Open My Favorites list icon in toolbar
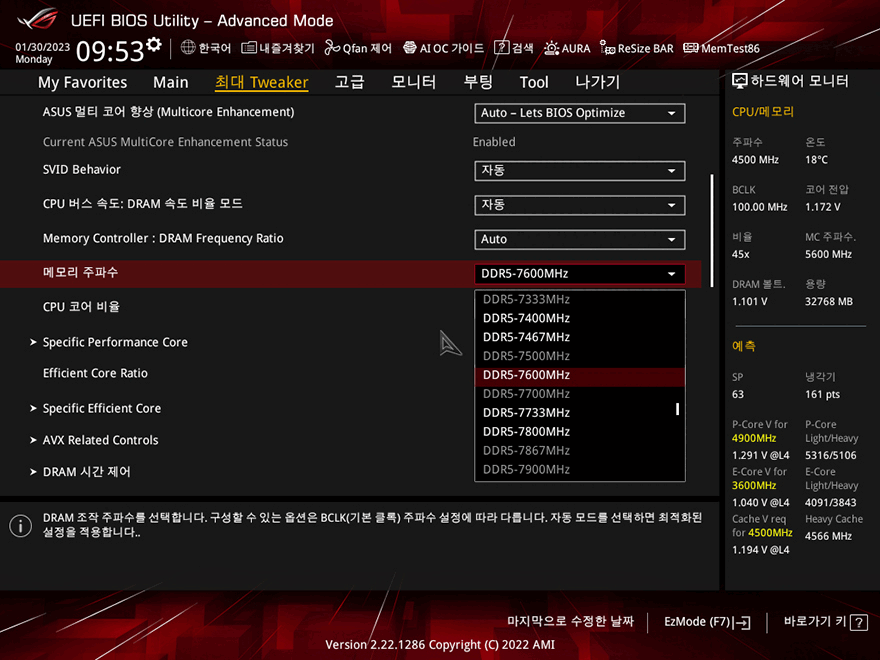Screen dimensions: 880x660 point(249,48)
